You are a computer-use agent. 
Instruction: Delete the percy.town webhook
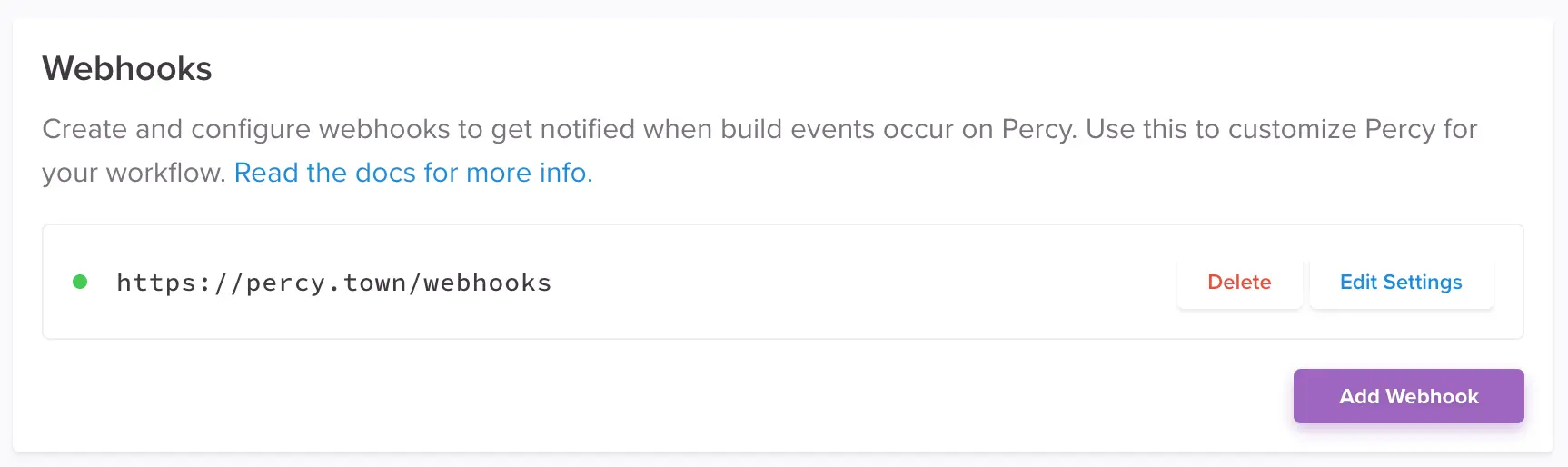[1239, 283]
